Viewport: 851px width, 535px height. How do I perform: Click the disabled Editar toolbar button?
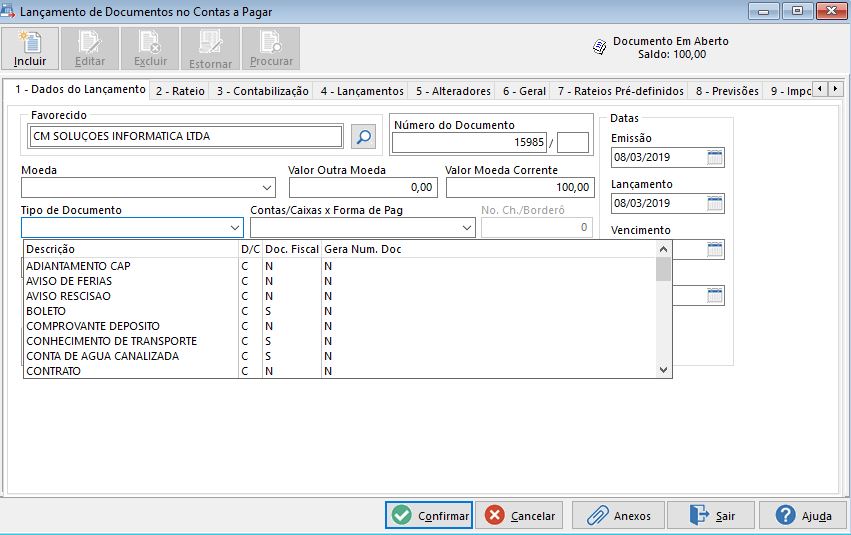90,49
